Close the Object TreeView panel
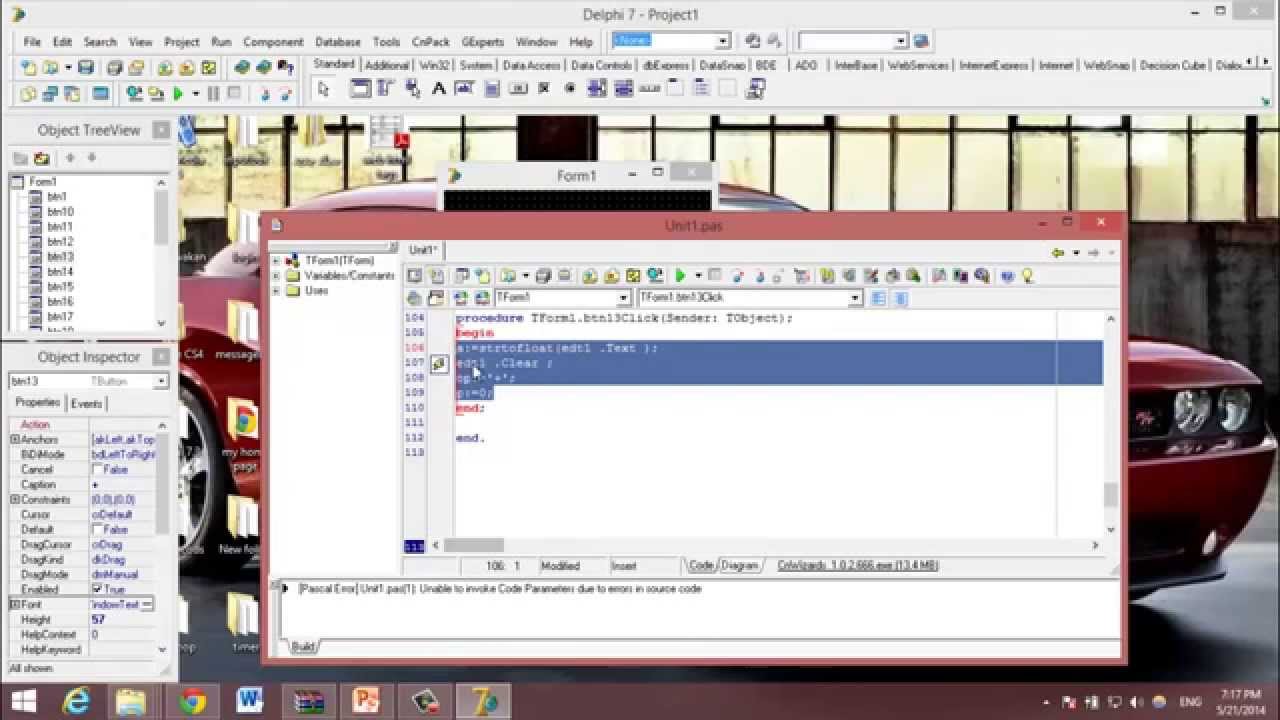Image resolution: width=1280 pixels, height=720 pixels. pyautogui.click(x=161, y=130)
